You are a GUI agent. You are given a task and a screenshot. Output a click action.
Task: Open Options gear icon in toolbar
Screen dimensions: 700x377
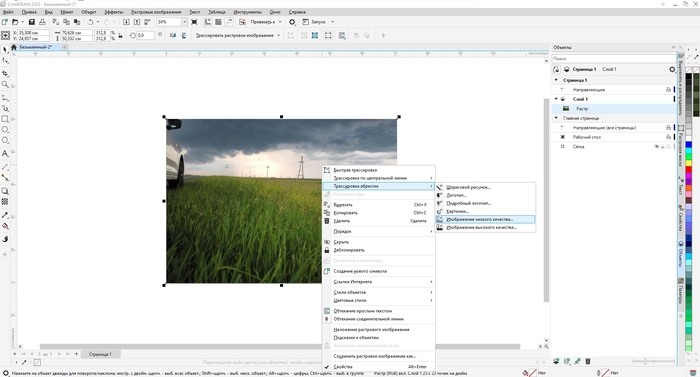292,21
